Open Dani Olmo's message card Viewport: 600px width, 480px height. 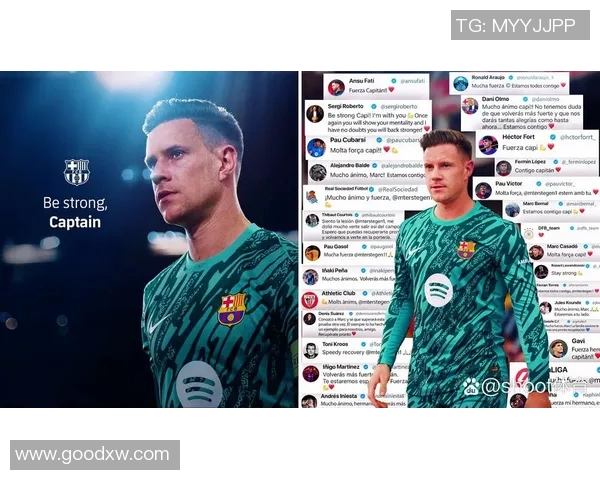522,113
